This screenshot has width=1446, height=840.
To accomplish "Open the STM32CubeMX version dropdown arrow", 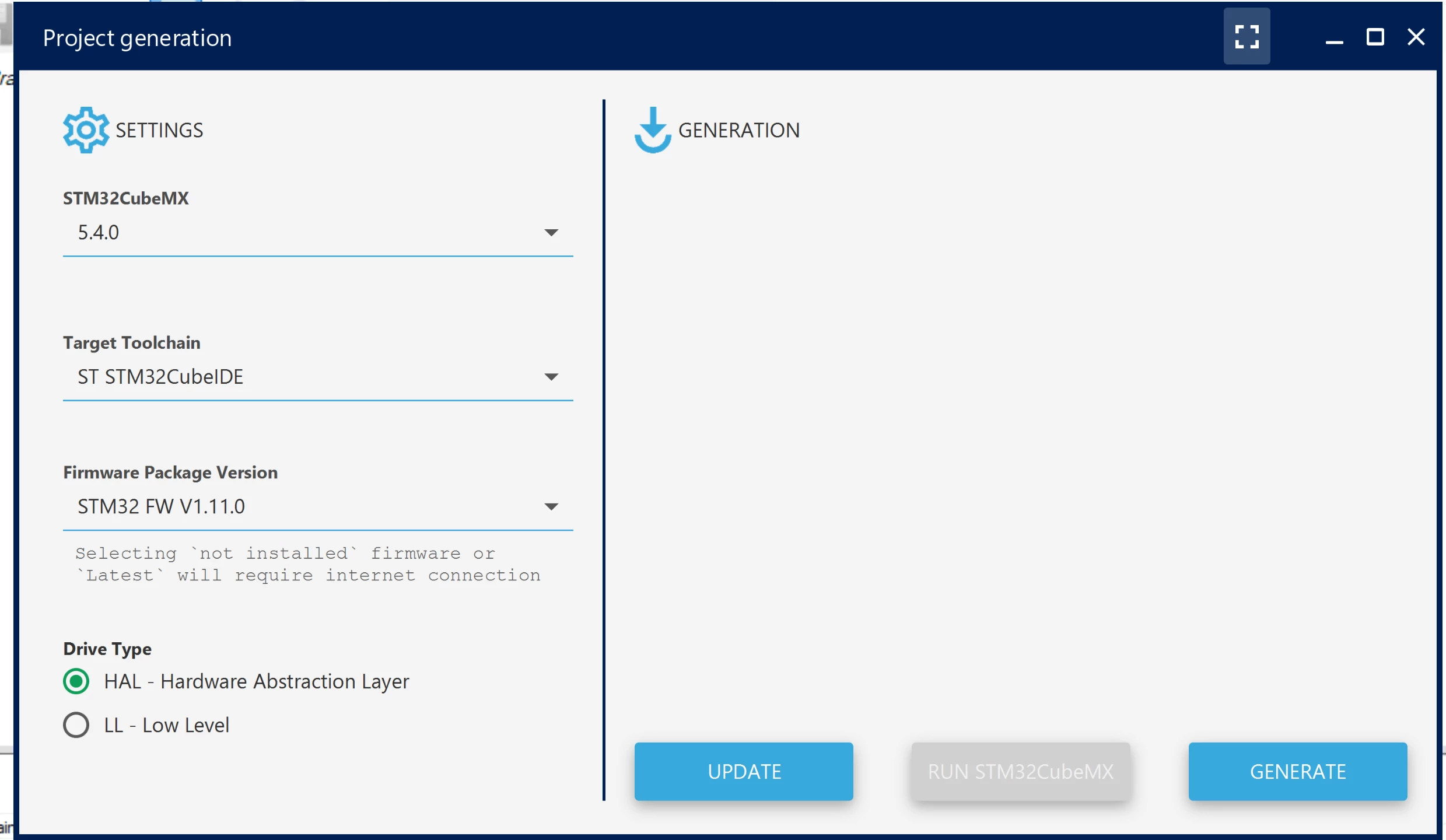I will (x=551, y=233).
